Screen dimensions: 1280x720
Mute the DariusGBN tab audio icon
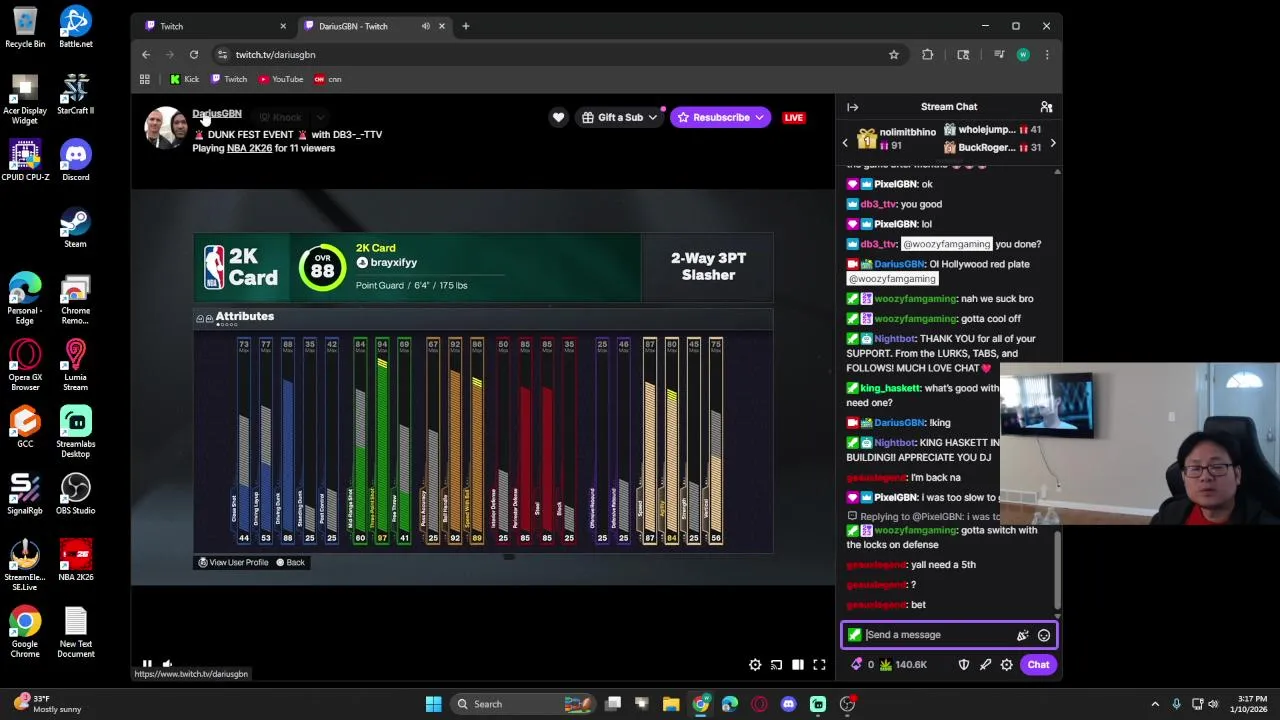[x=426, y=26]
